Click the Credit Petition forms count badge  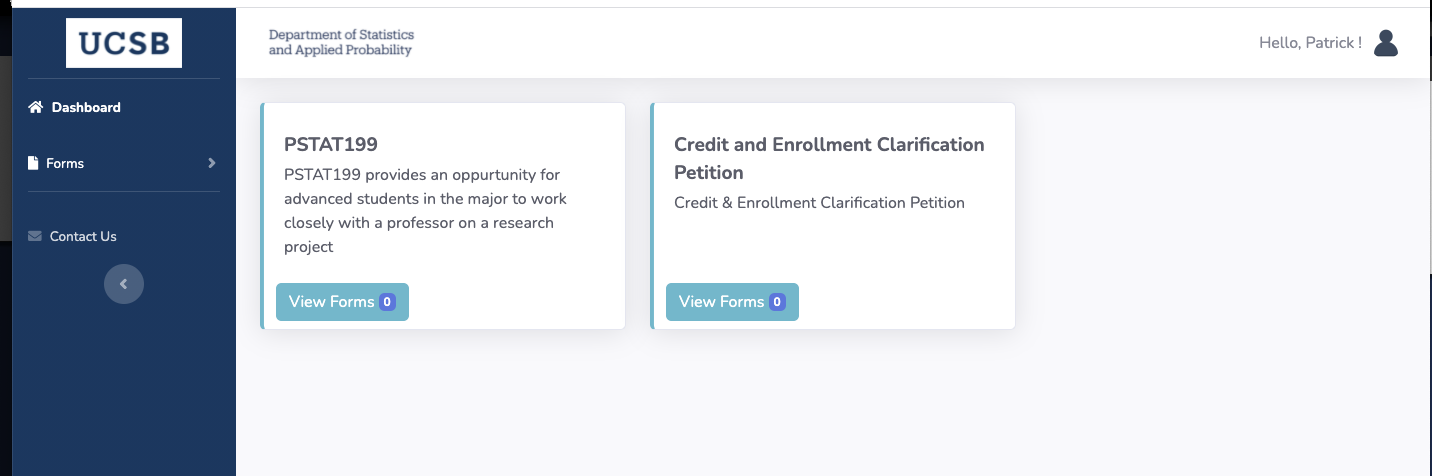pos(777,302)
